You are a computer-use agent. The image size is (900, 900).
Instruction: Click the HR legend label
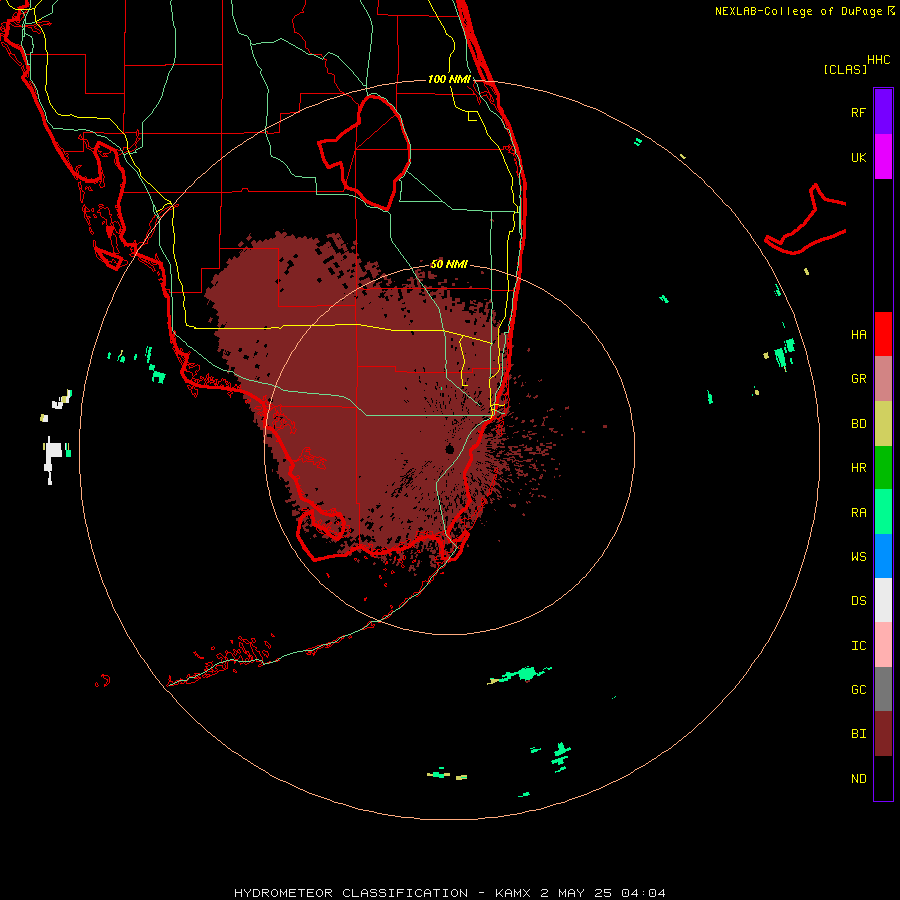pos(858,468)
